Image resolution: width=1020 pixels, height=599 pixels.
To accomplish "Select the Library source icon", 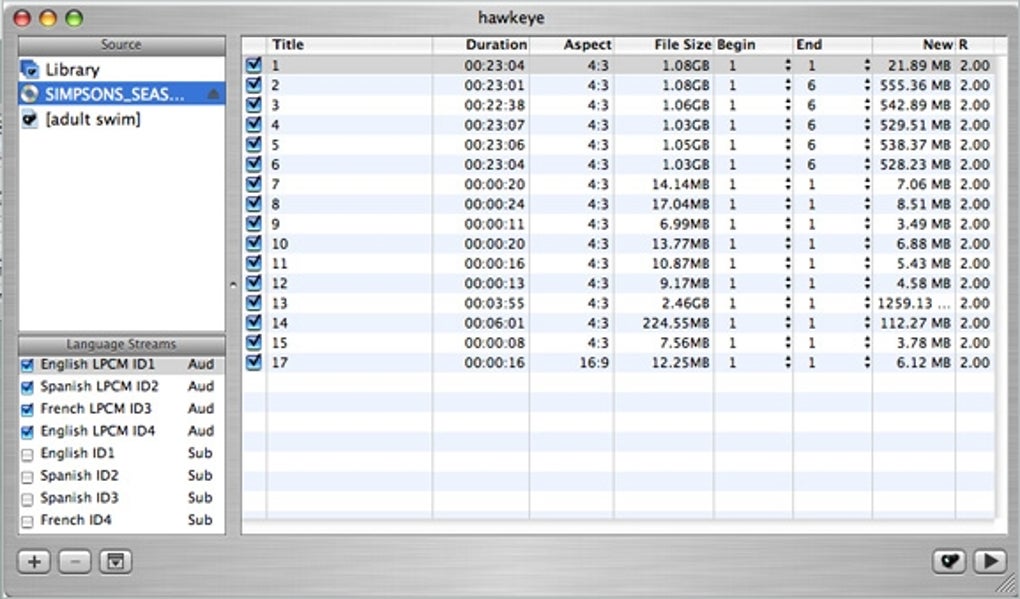I will (x=30, y=69).
